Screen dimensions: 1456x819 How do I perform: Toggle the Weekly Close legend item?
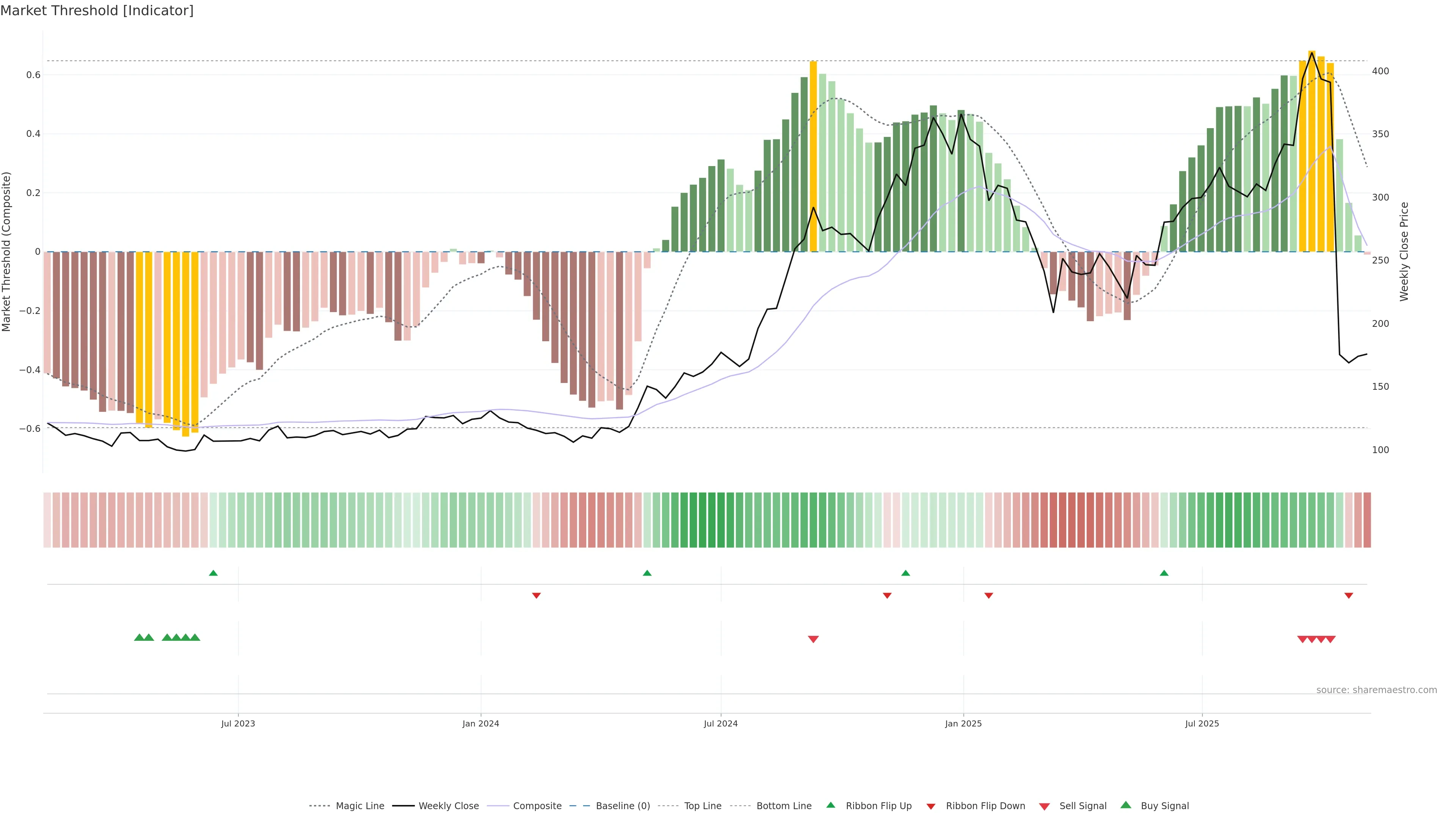coord(448,806)
